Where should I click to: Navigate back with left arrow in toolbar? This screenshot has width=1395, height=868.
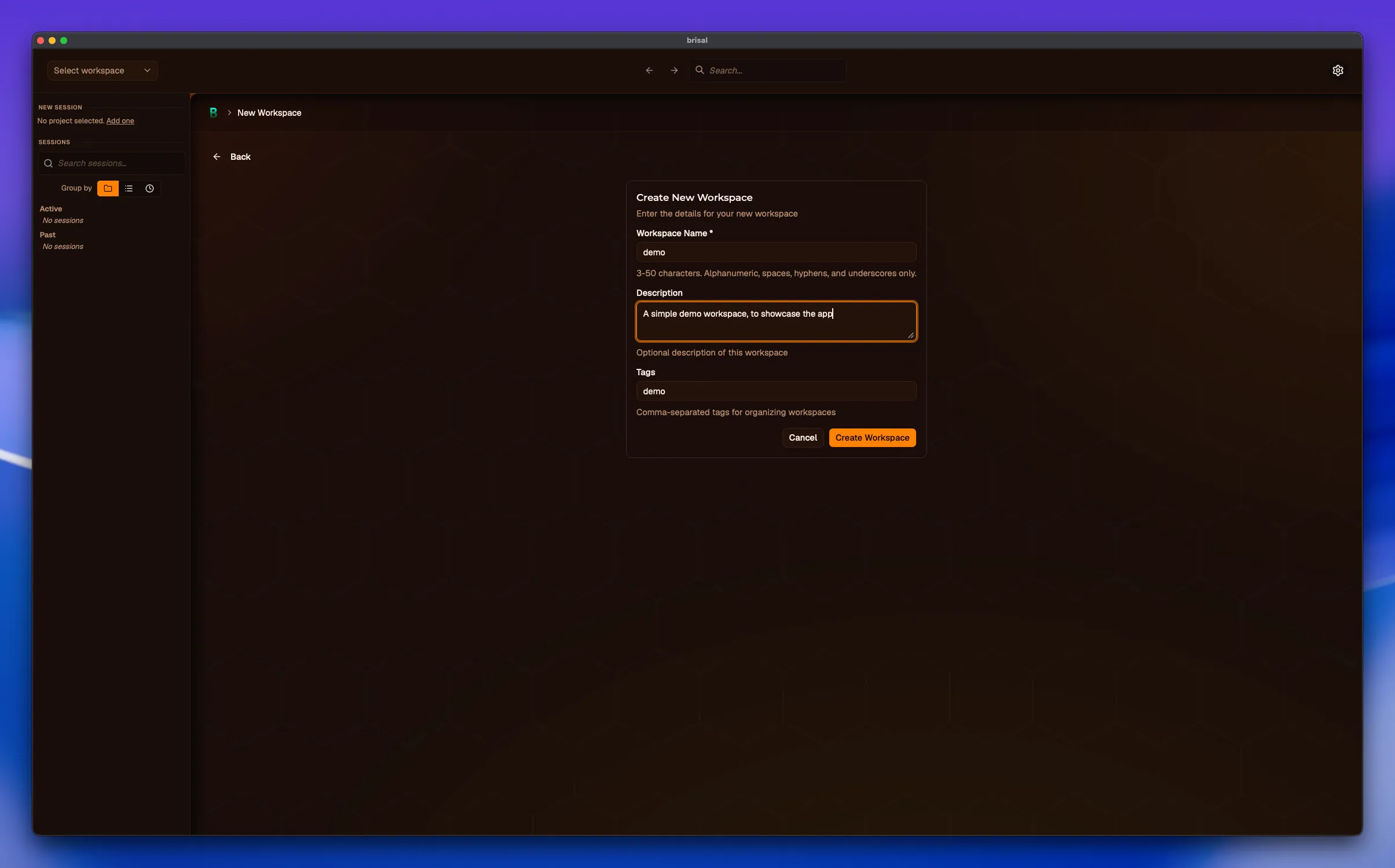click(x=649, y=70)
